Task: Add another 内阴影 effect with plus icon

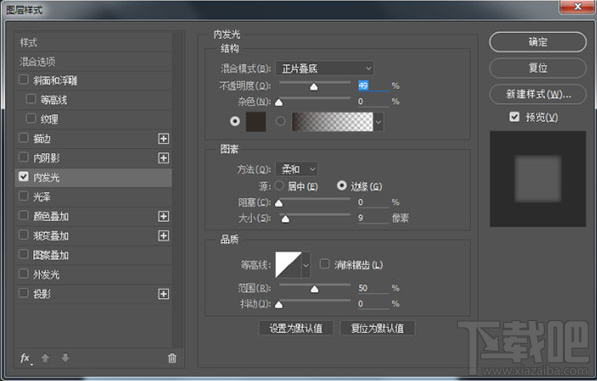Action: pyautogui.click(x=163, y=158)
